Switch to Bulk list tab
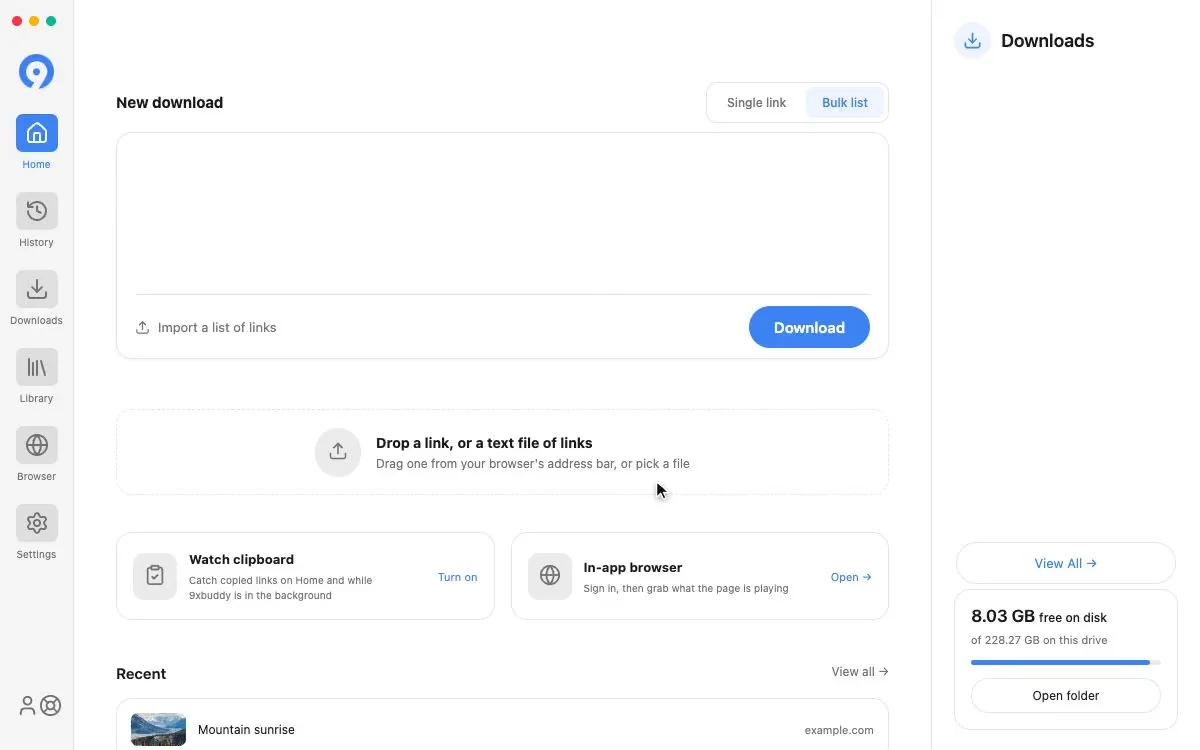The height and width of the screenshot is (750, 1200). pyautogui.click(x=845, y=103)
